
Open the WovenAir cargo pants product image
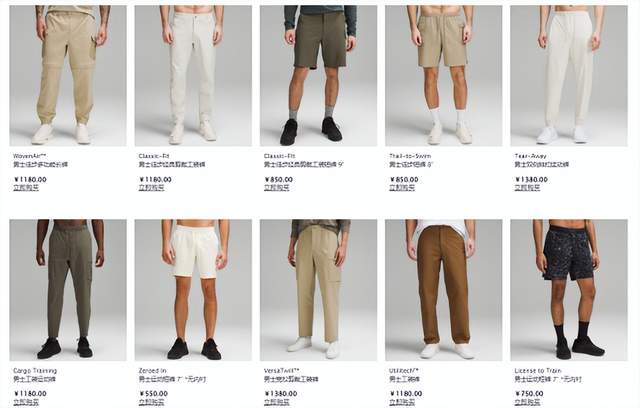click(x=68, y=75)
